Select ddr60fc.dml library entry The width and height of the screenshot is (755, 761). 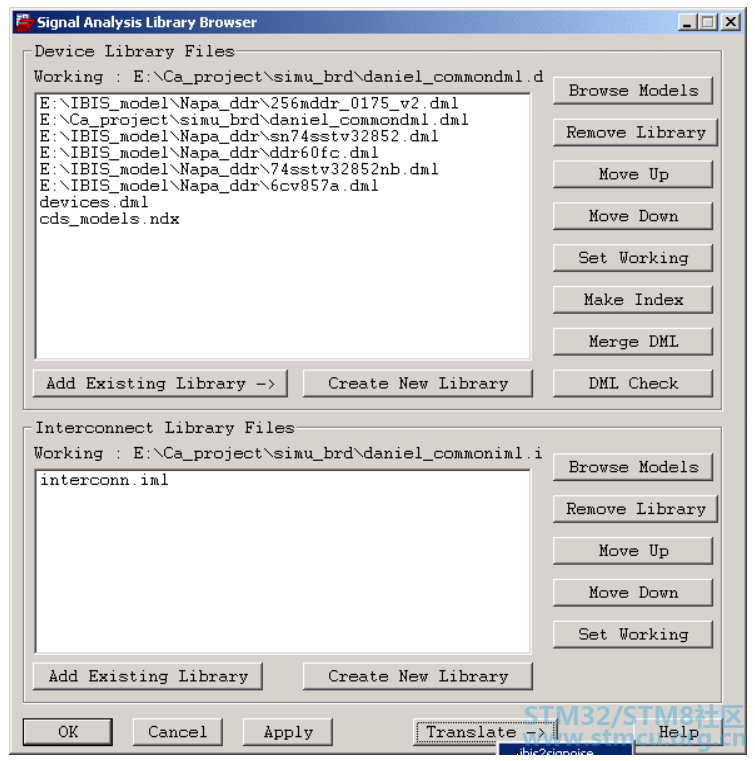point(209,153)
